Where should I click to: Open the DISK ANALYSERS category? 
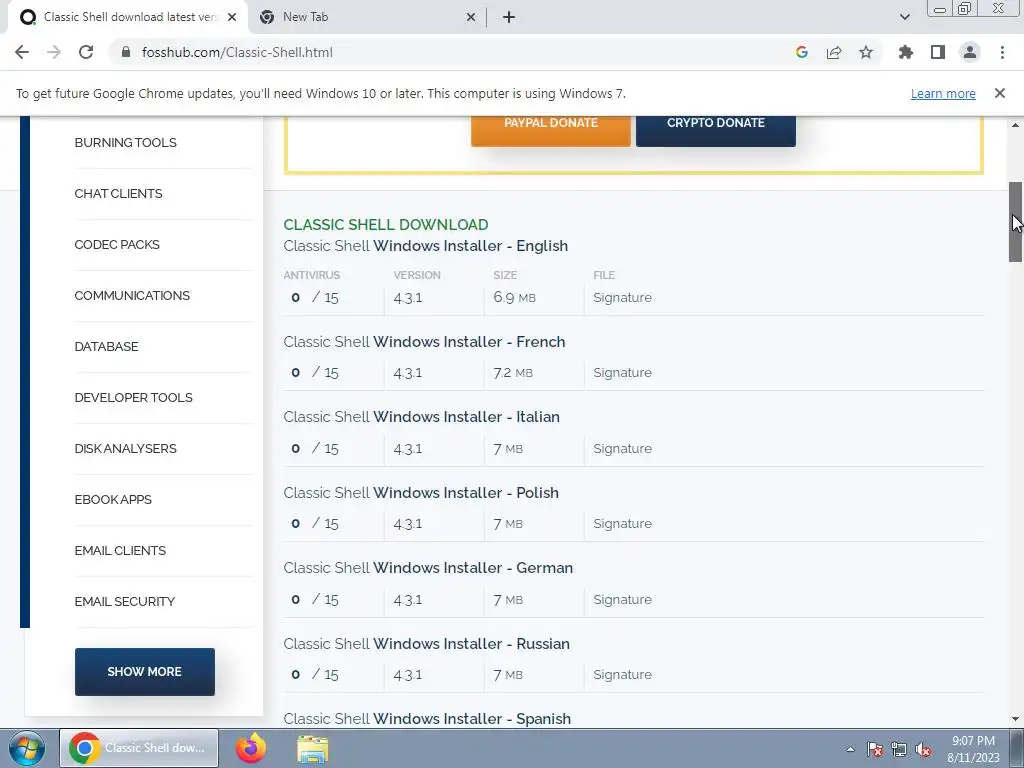pos(125,448)
